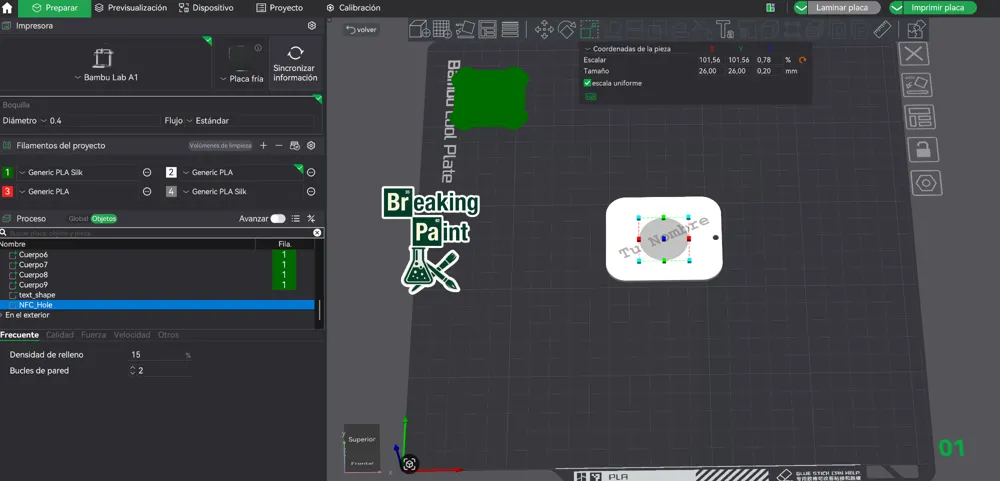Viewport: 1000px width, 481px height.
Task: Click edit icon beside filament 4
Action: point(311,191)
